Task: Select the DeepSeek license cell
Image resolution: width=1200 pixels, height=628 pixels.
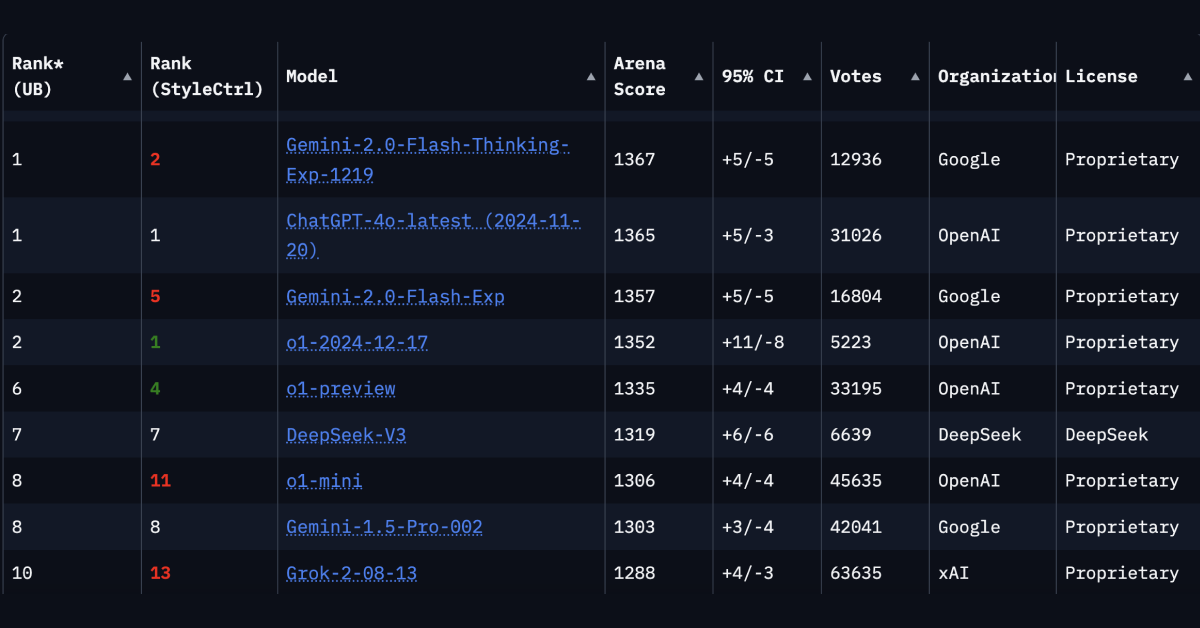Action: [1107, 435]
